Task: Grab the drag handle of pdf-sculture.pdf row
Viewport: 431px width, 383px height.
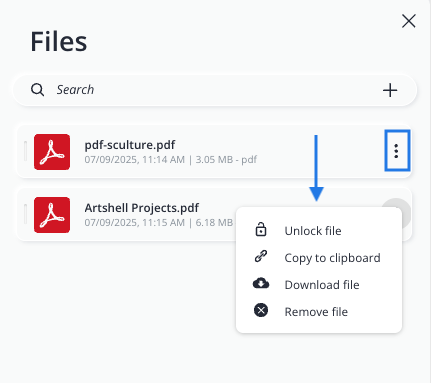Action: [25, 151]
